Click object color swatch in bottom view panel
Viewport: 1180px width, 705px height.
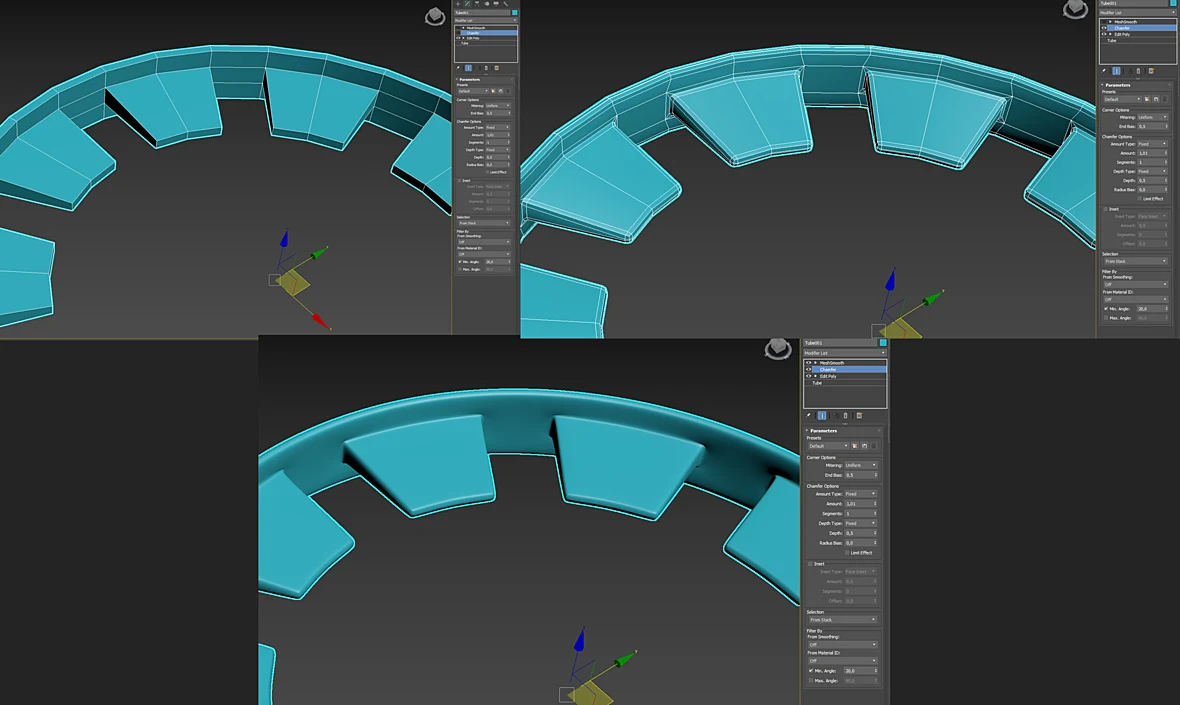[883, 342]
